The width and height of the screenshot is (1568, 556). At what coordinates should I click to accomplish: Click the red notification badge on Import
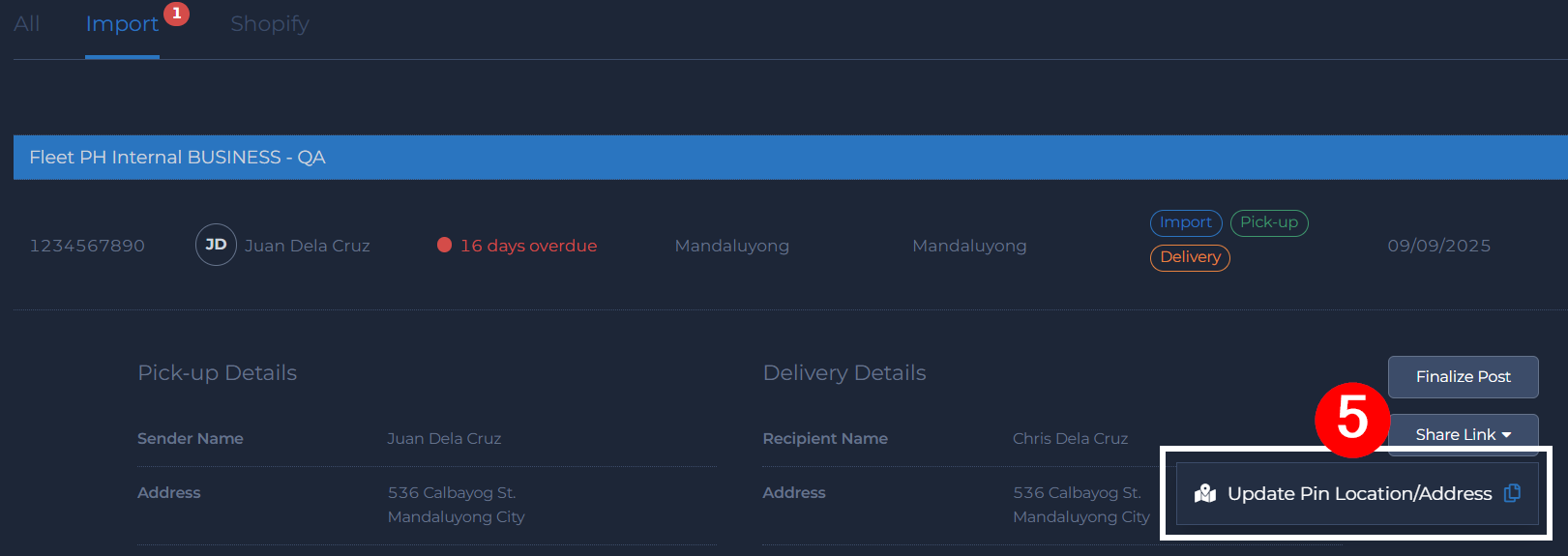coord(176,14)
